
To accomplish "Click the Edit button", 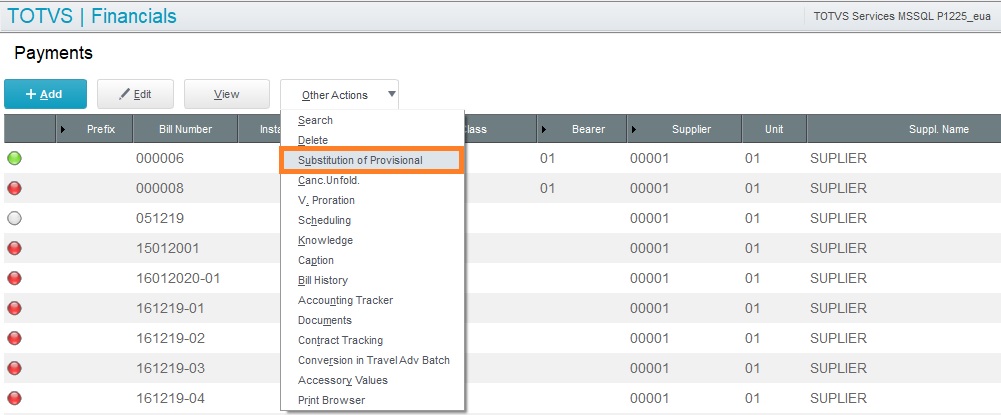I will (135, 94).
